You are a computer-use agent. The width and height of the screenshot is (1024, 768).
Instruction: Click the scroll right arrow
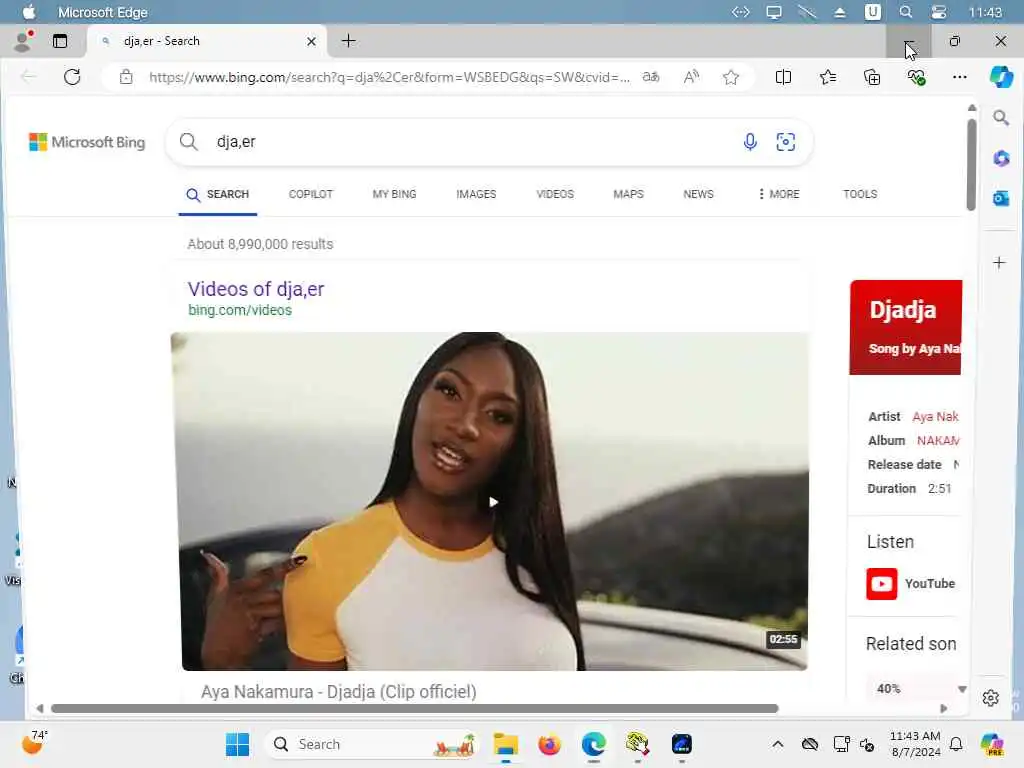(x=944, y=709)
